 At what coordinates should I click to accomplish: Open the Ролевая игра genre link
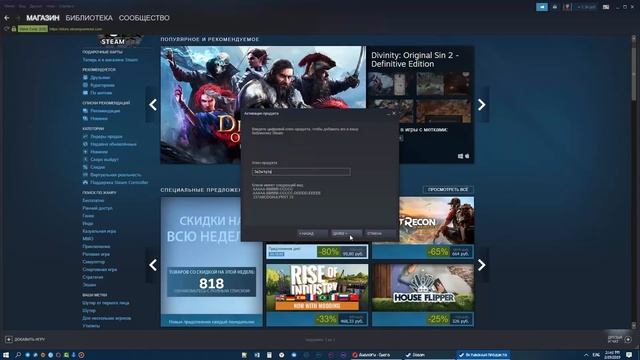(x=96, y=254)
